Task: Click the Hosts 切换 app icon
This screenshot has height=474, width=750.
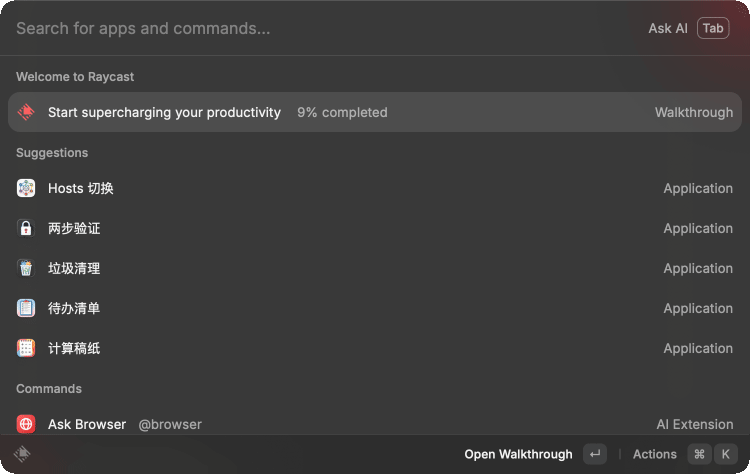Action: pos(26,188)
